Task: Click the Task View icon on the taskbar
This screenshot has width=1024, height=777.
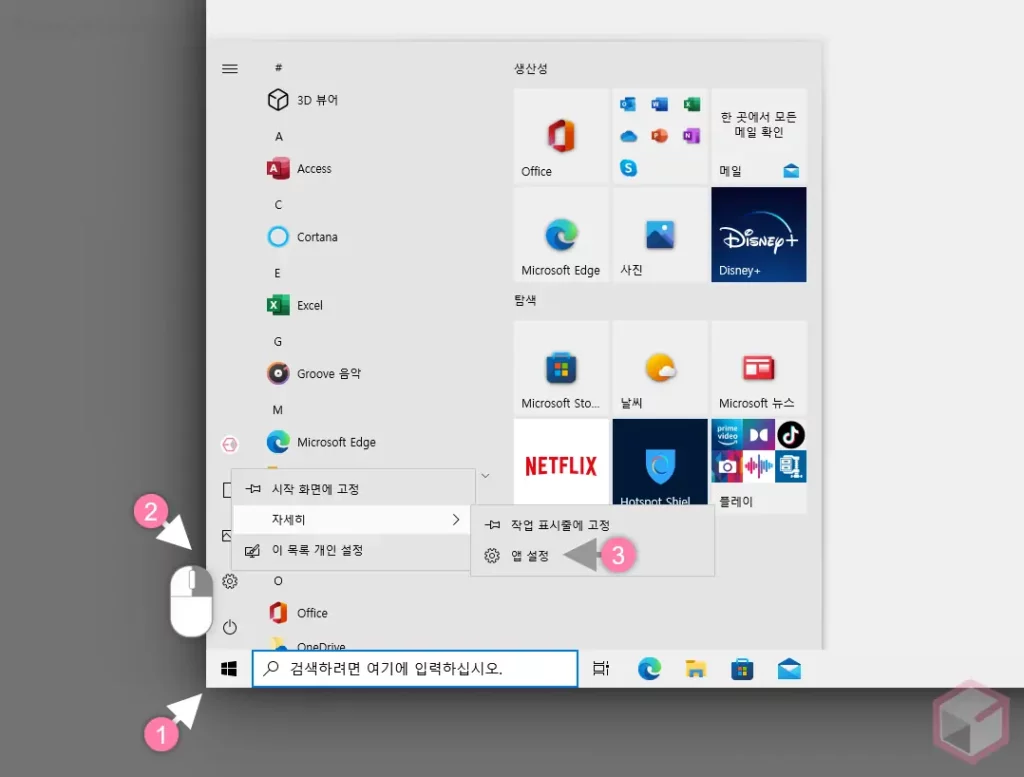Action: pos(602,667)
